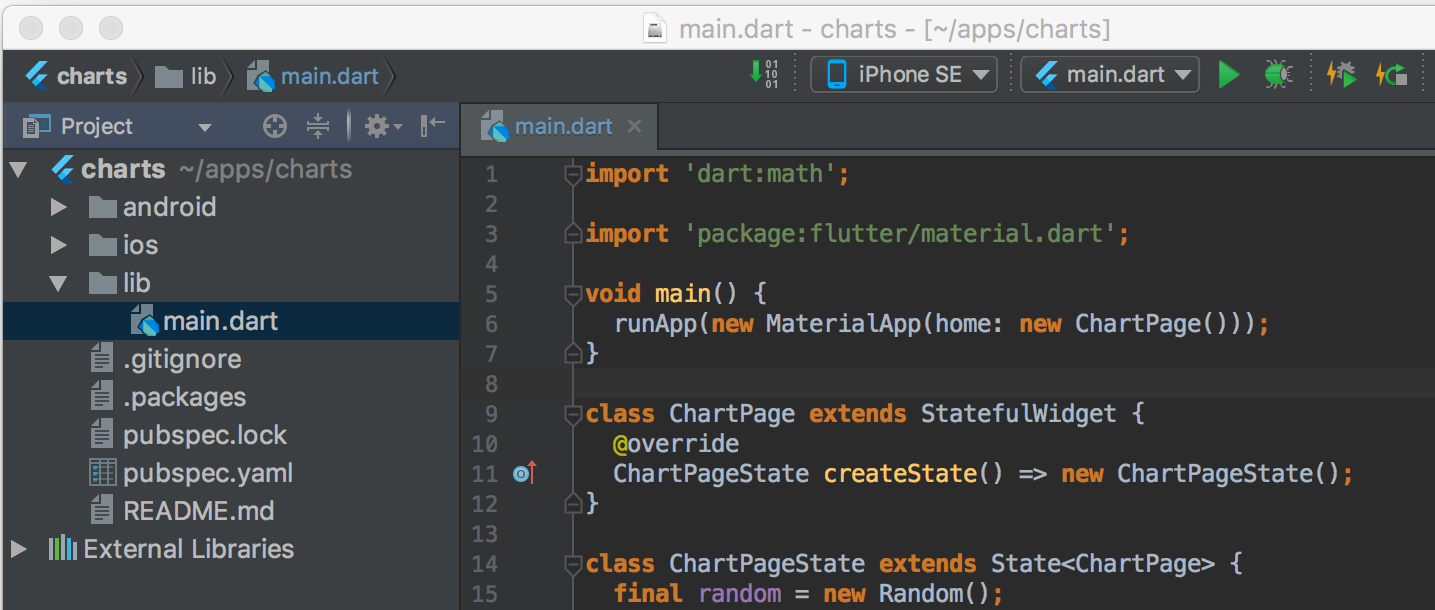Click the 'dart:math' import string
This screenshot has width=1435, height=610.
coord(760,174)
